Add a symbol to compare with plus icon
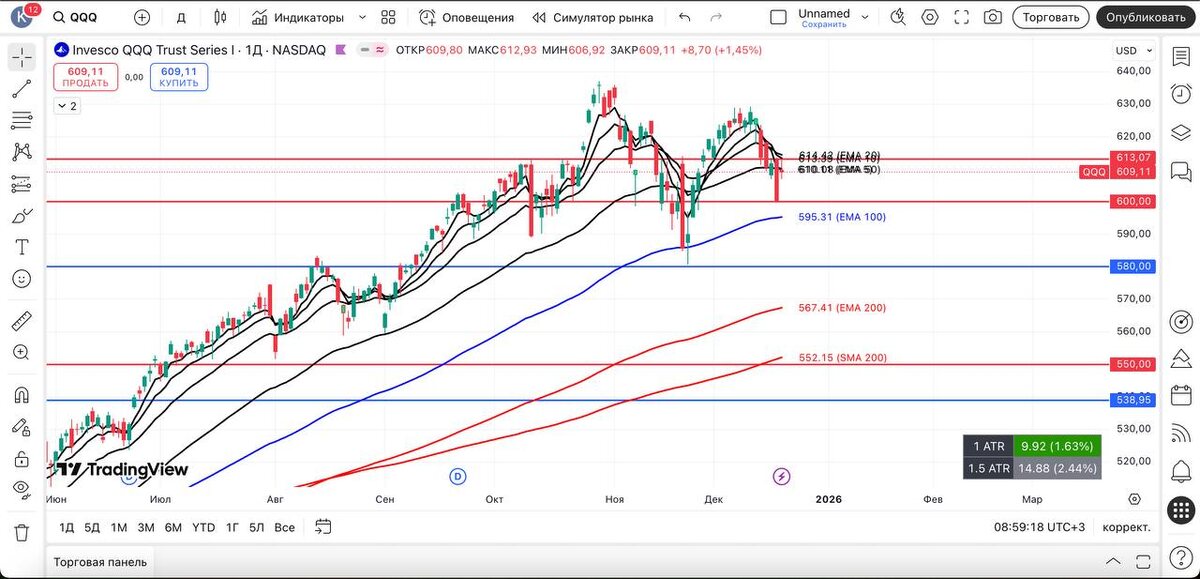The height and width of the screenshot is (579, 1200). 141,17
